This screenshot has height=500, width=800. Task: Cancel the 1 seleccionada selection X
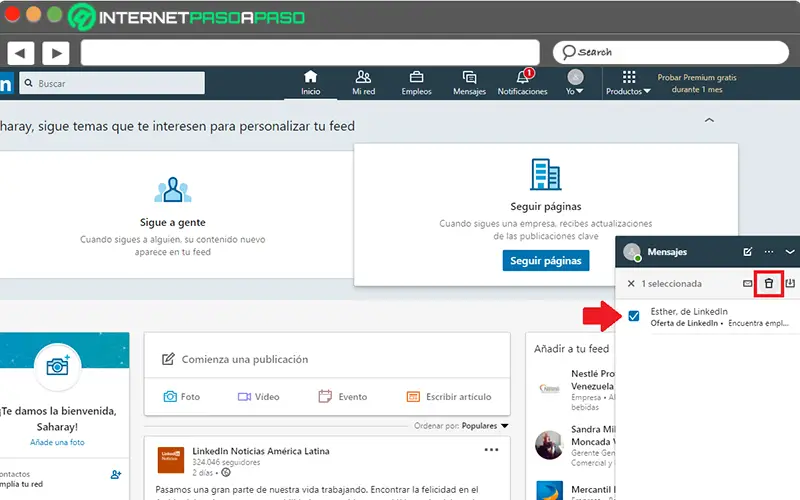[631, 284]
